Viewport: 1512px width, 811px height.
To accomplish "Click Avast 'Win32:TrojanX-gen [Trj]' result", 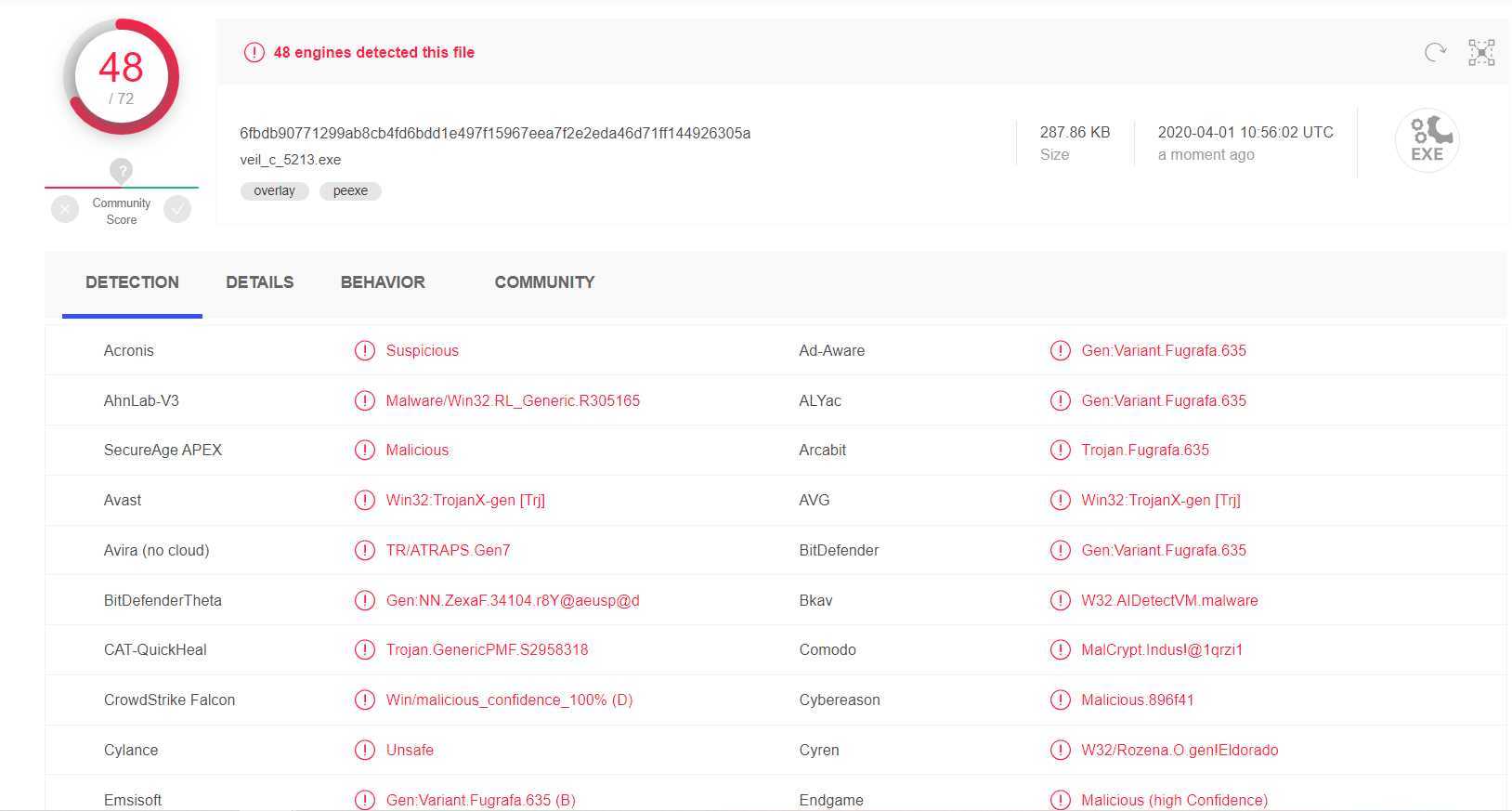I will click(465, 500).
